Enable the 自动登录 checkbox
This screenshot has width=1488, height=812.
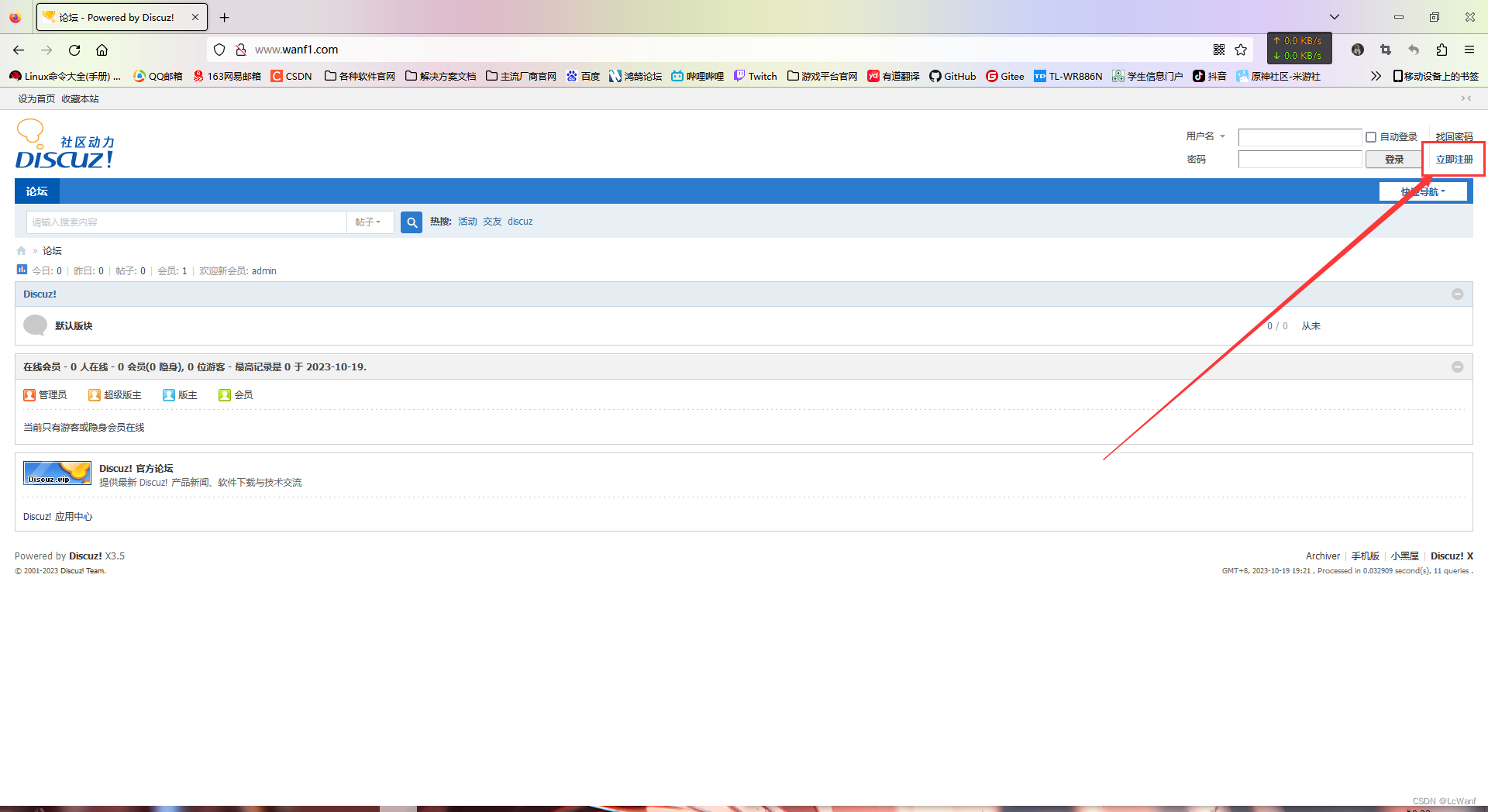pos(1371,137)
